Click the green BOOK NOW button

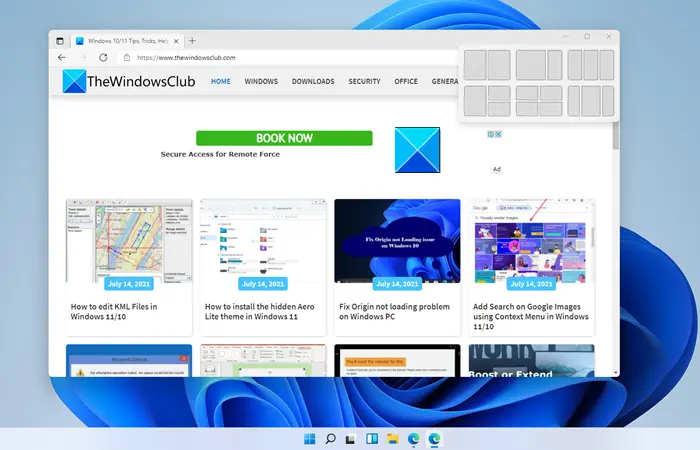click(x=284, y=138)
